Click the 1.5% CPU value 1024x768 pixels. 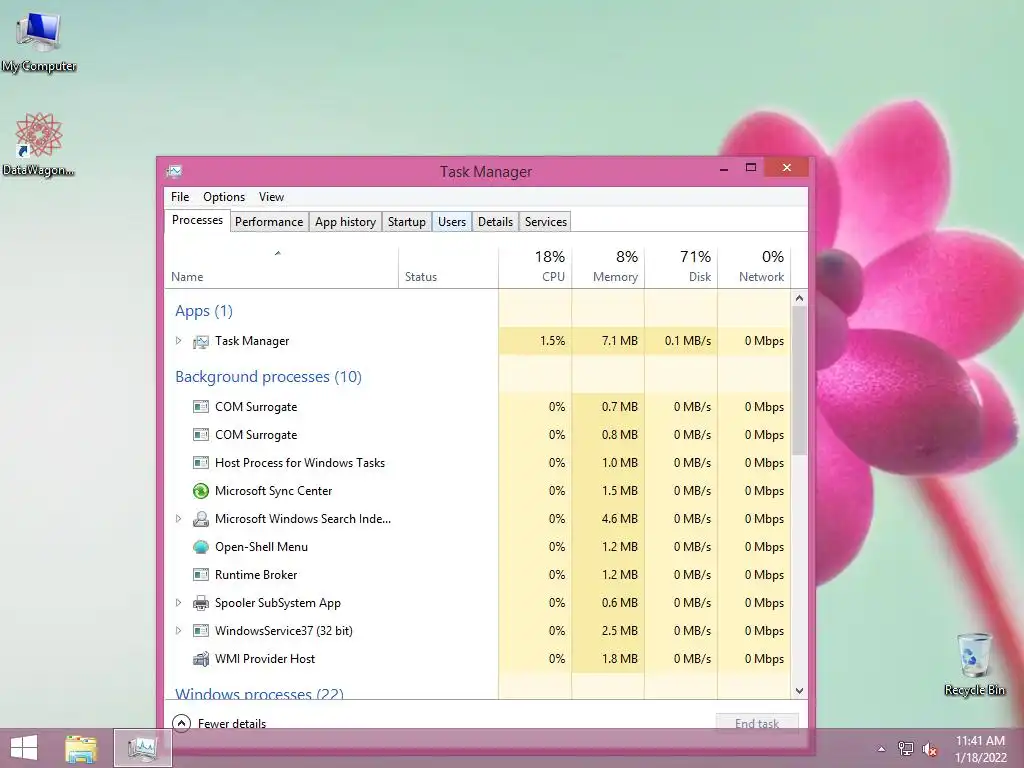pos(552,341)
